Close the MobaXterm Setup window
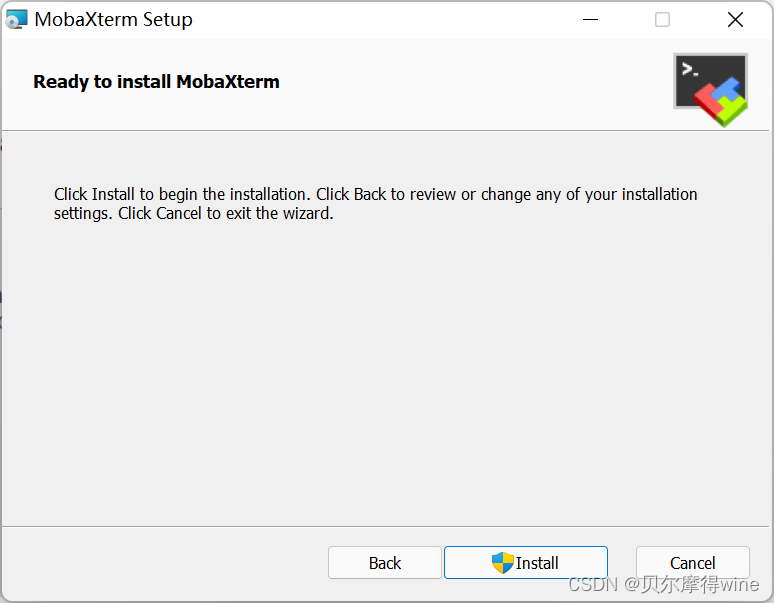This screenshot has width=774, height=603. tap(735, 20)
